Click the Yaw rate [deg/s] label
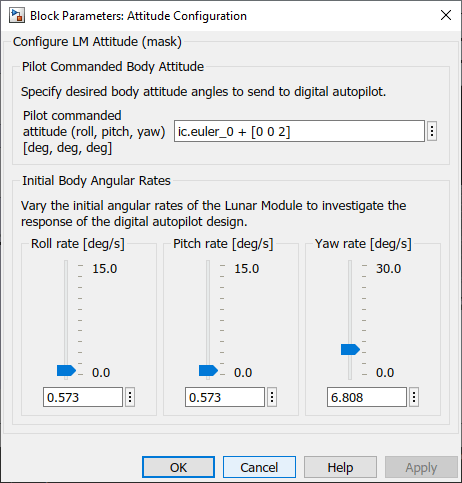The width and height of the screenshot is (462, 483). coord(363,244)
